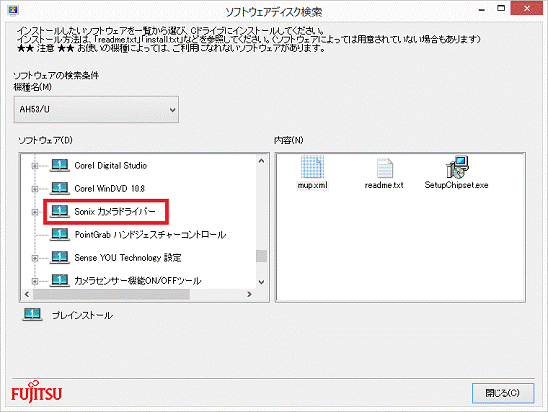The width and height of the screenshot is (548, 412).
Task: Select the Corel Digital Studio entry
Action: (x=111, y=166)
